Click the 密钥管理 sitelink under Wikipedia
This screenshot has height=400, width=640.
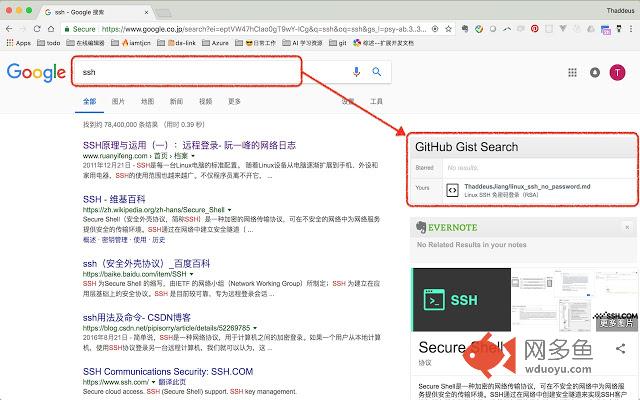[x=114, y=240]
